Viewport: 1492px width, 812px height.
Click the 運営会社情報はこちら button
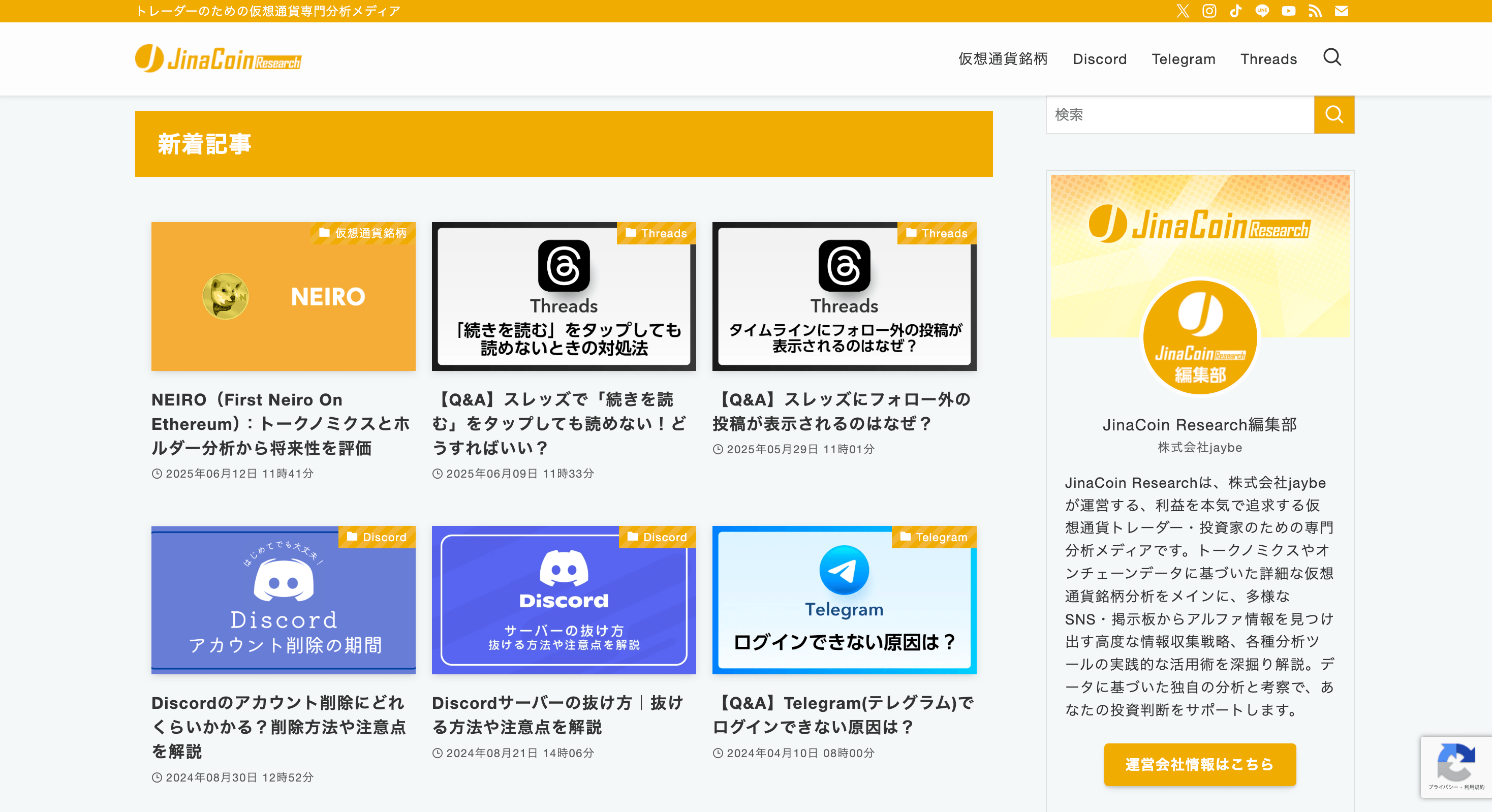[x=1199, y=765]
